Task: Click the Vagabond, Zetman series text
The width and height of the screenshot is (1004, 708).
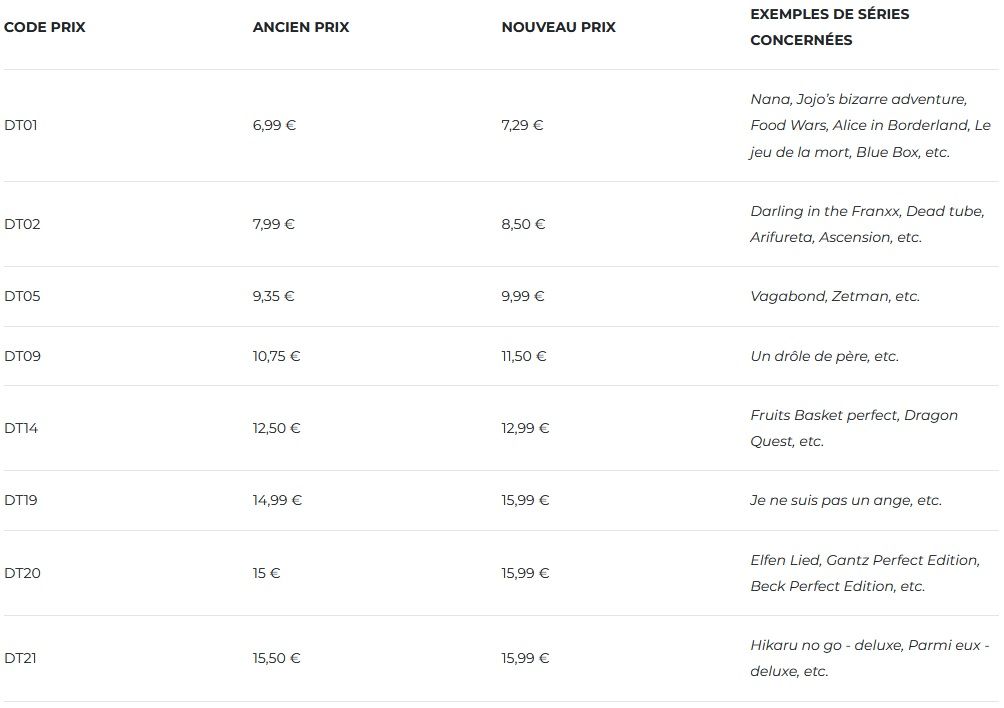Action: point(834,296)
